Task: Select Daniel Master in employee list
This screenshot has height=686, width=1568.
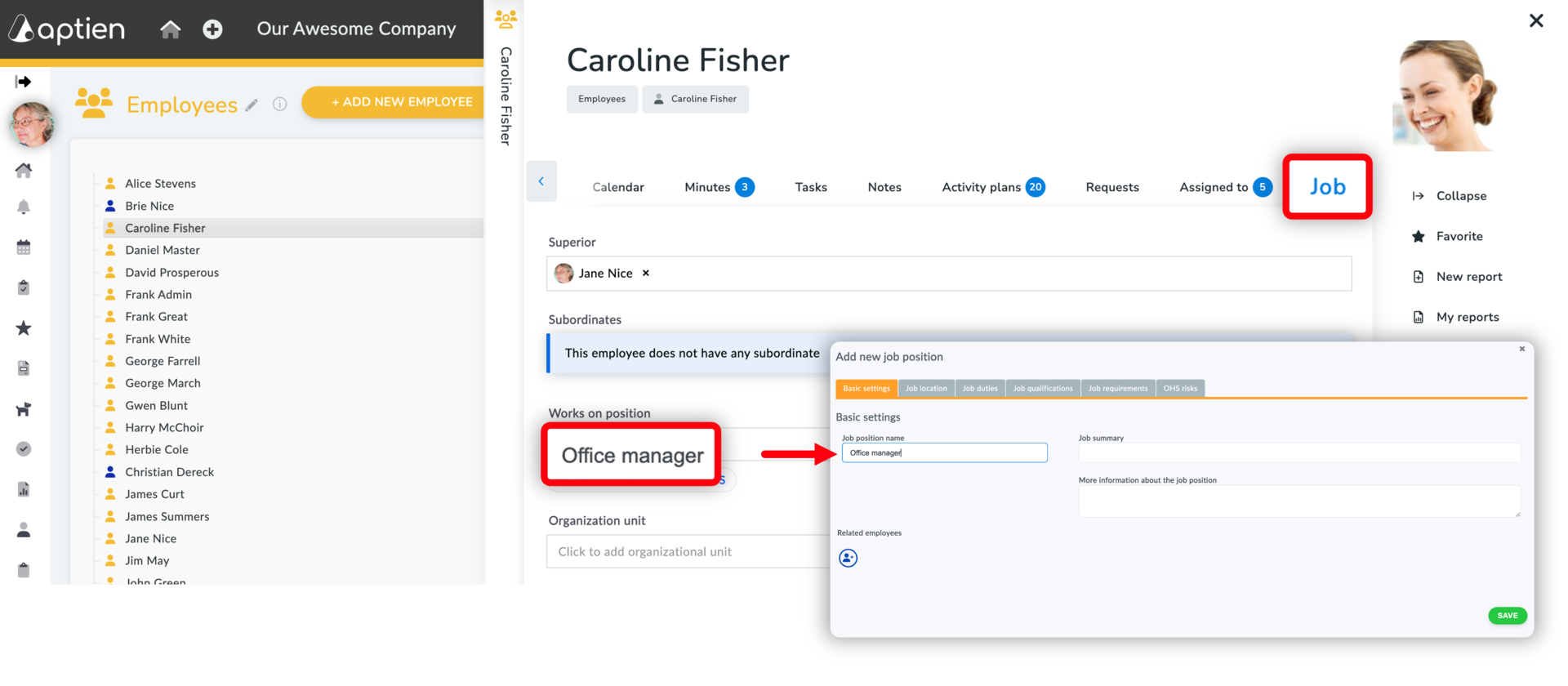Action: 162,250
